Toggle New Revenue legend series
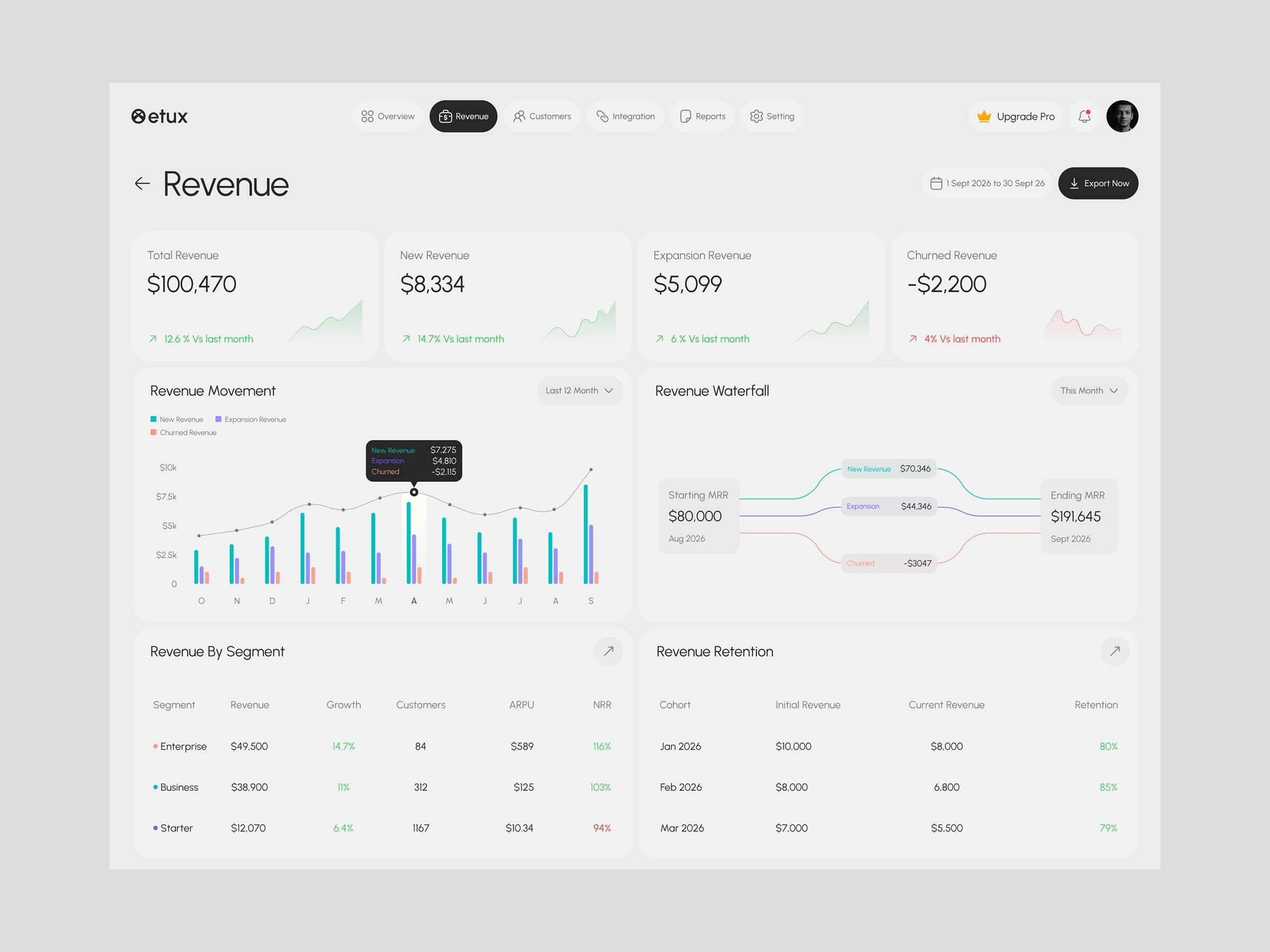 click(x=177, y=419)
